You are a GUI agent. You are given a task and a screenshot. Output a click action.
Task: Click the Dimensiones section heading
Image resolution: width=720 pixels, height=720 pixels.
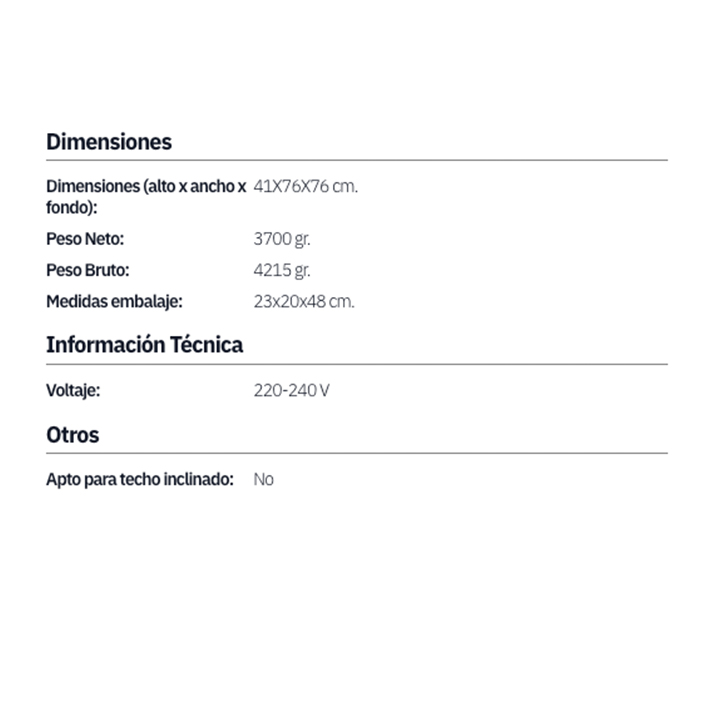[x=109, y=142]
